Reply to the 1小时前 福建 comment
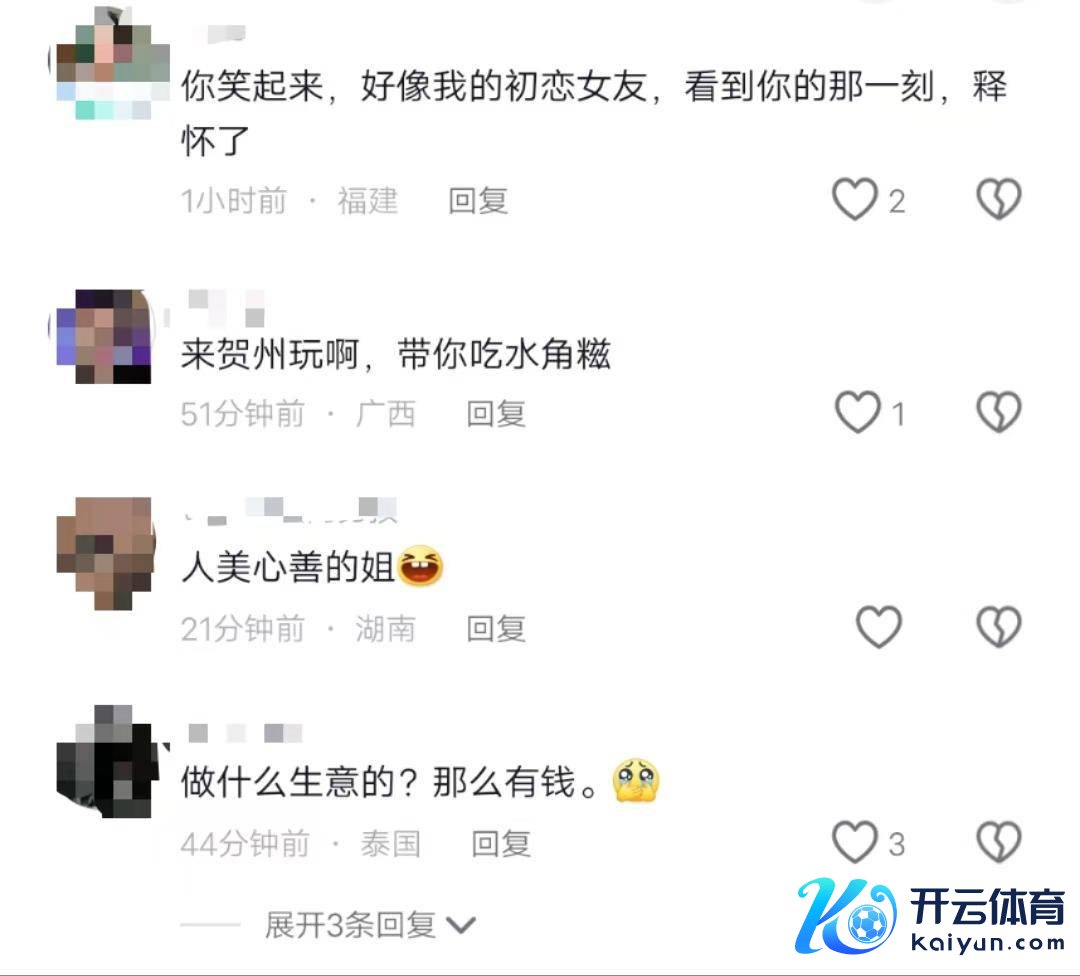The width and height of the screenshot is (1080, 976). pyautogui.click(x=478, y=201)
